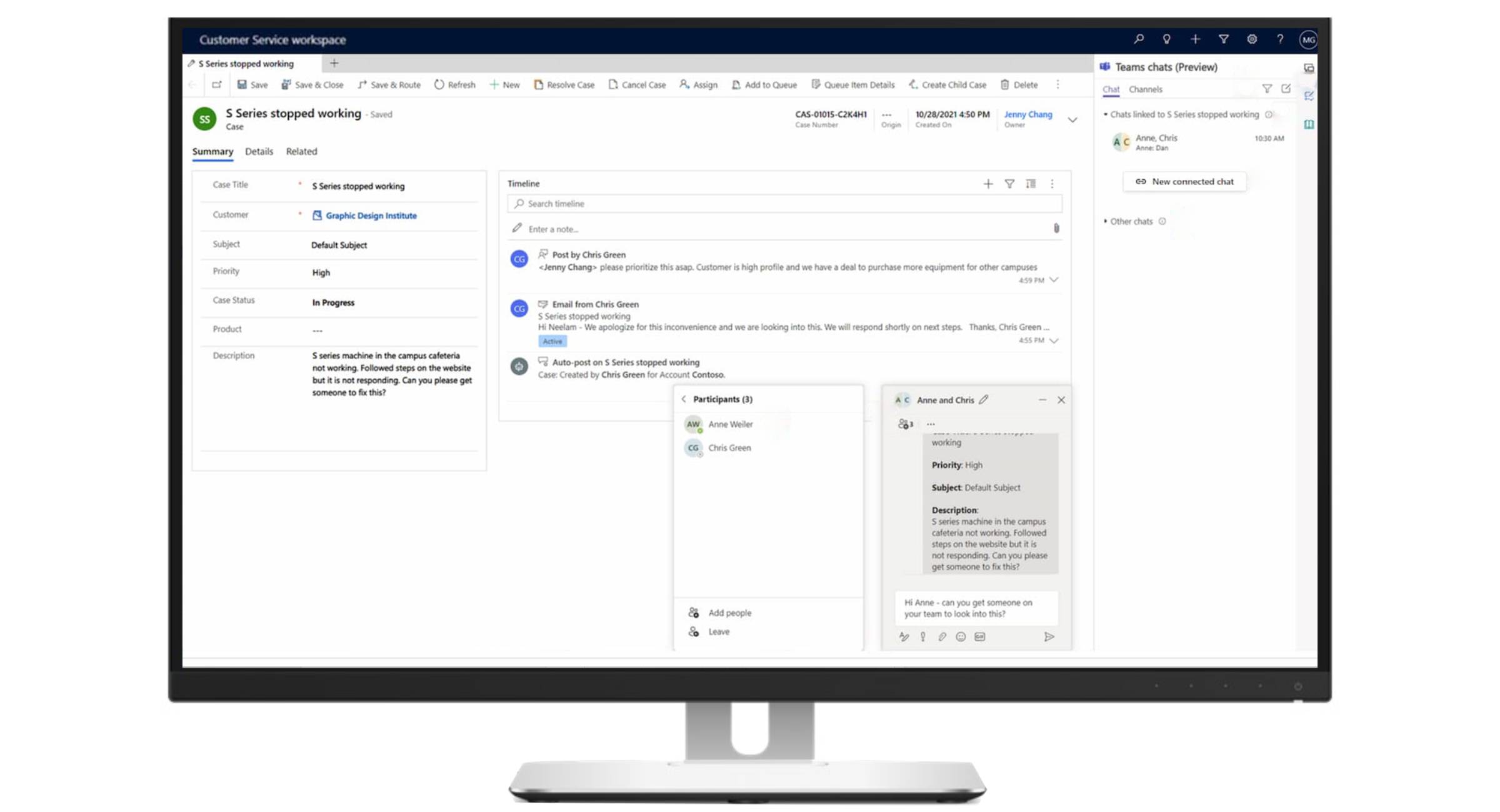Viewport: 1500px width, 812px height.
Task: Open chat text format icon
Action: coord(904,636)
